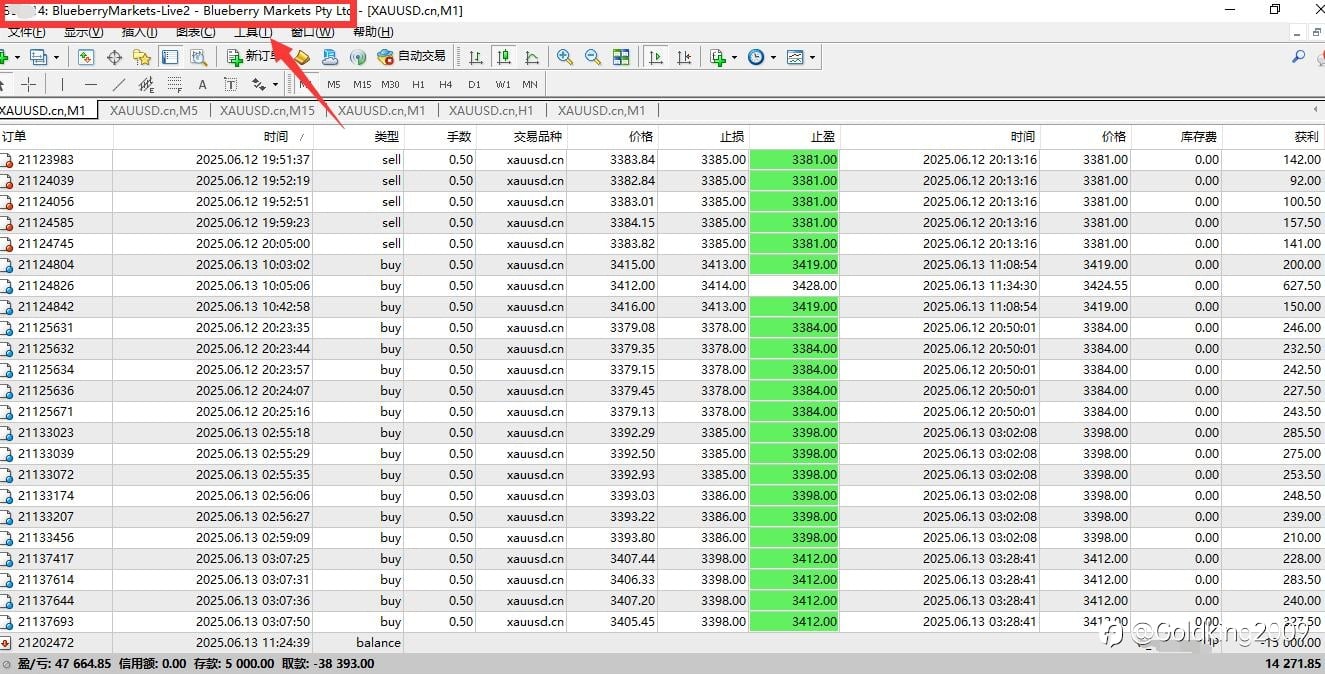Click the tile windows grid icon
This screenshot has width=1325, height=675.
(x=621, y=57)
